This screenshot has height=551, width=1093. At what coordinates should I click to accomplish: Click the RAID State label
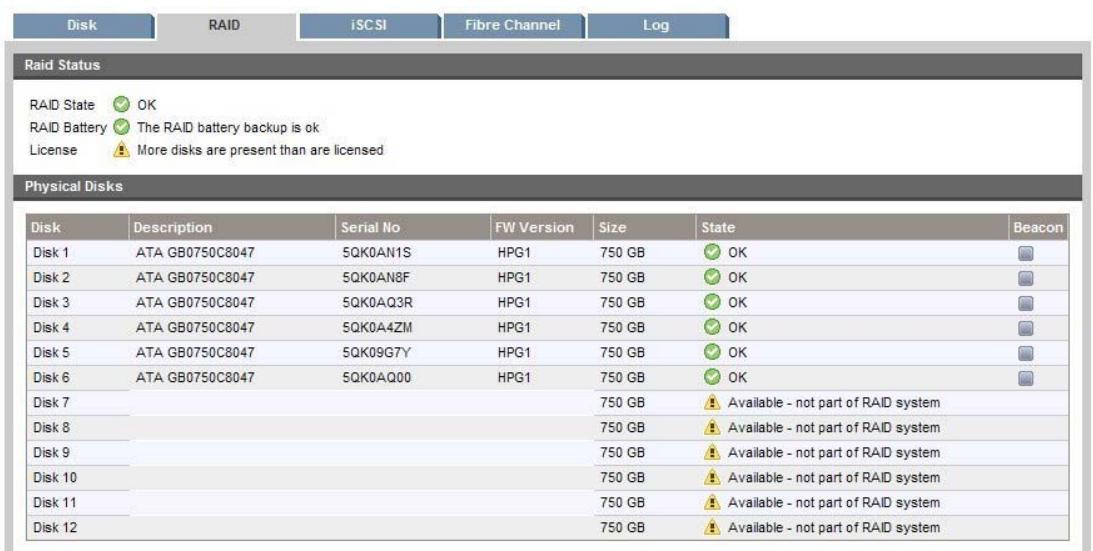tap(62, 105)
